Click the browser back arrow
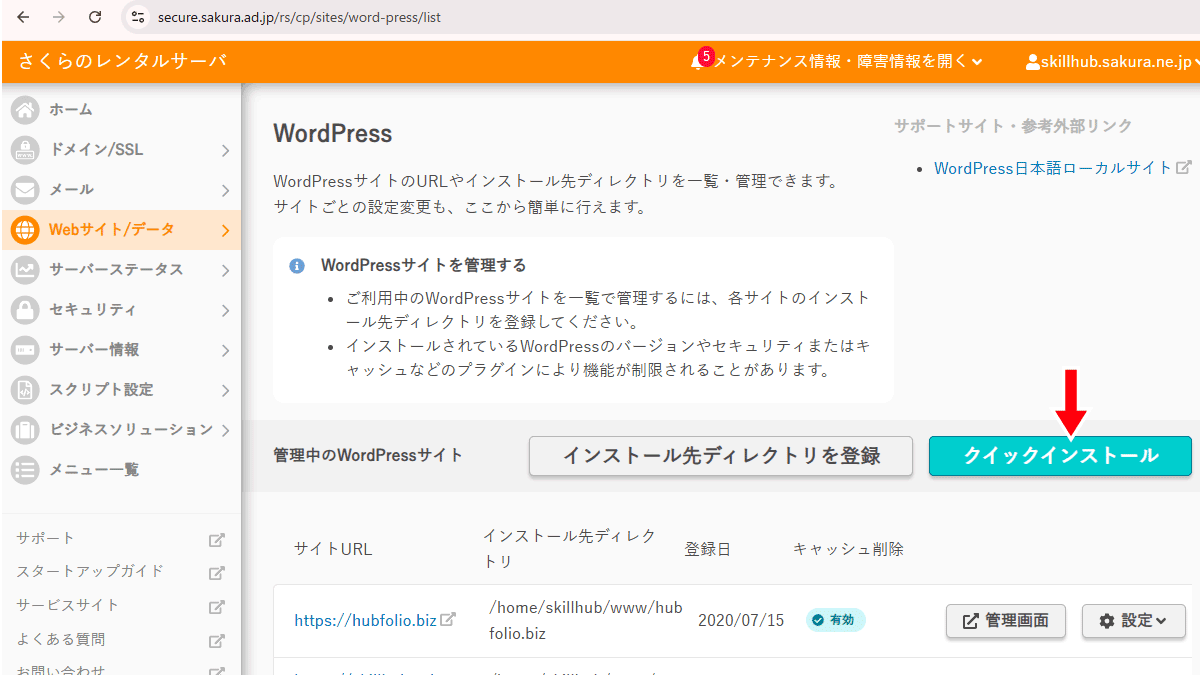This screenshot has width=1200, height=675. (x=22, y=17)
